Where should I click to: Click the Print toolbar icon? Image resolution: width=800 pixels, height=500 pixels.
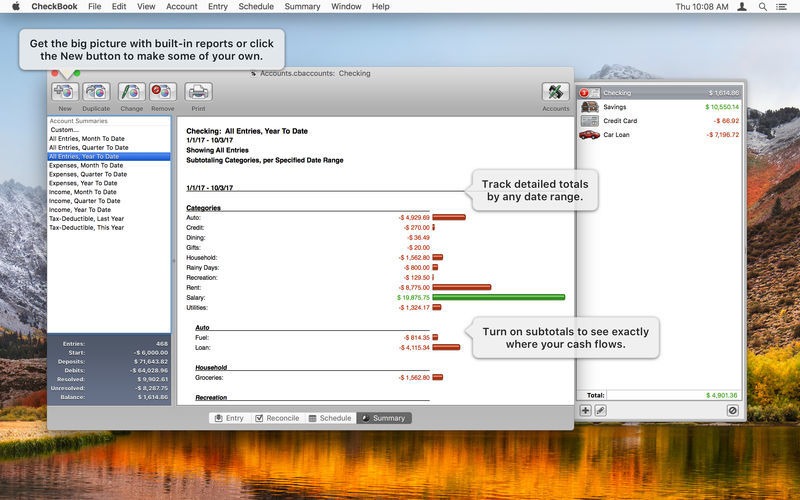[x=198, y=92]
